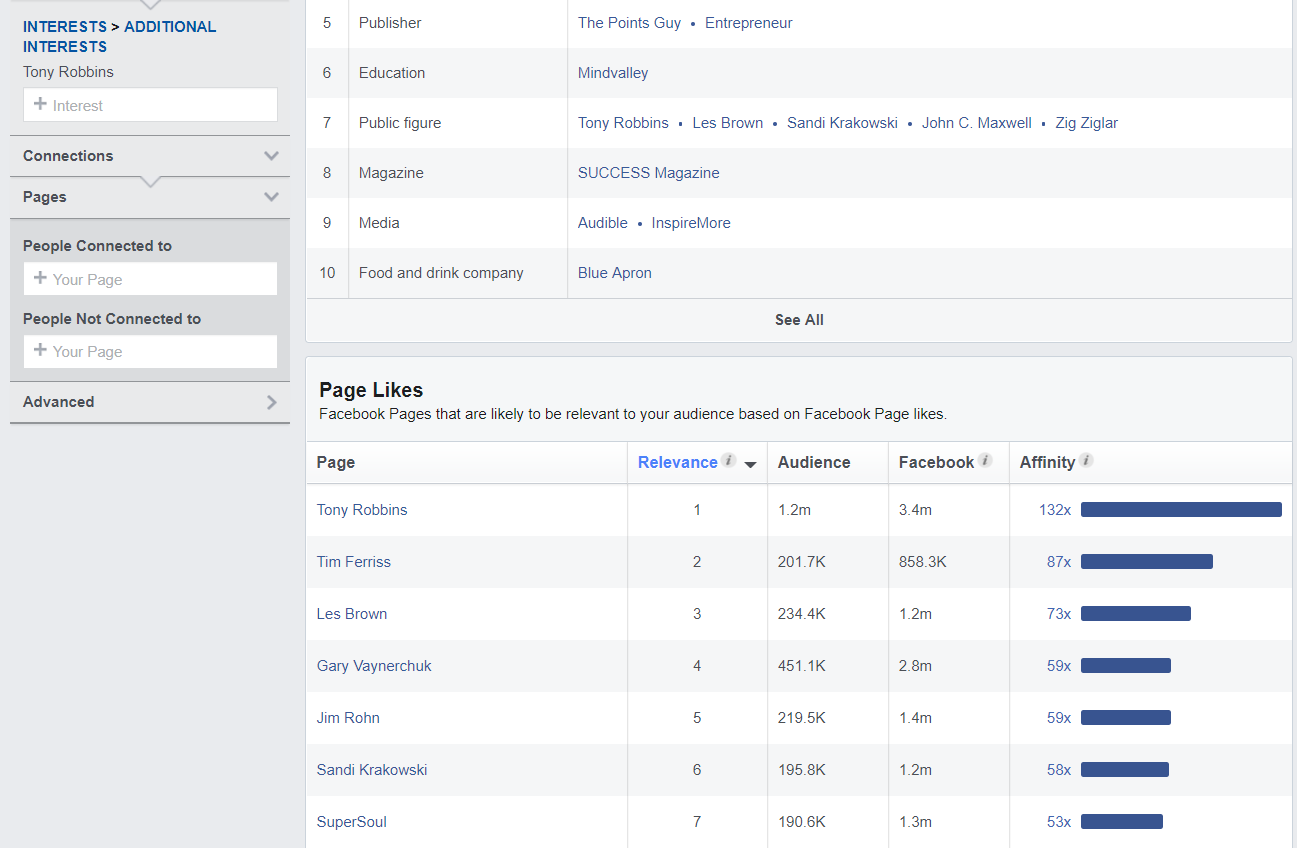This screenshot has height=848, width=1297.
Task: Click the Page Likes section heading
Action: (371, 390)
